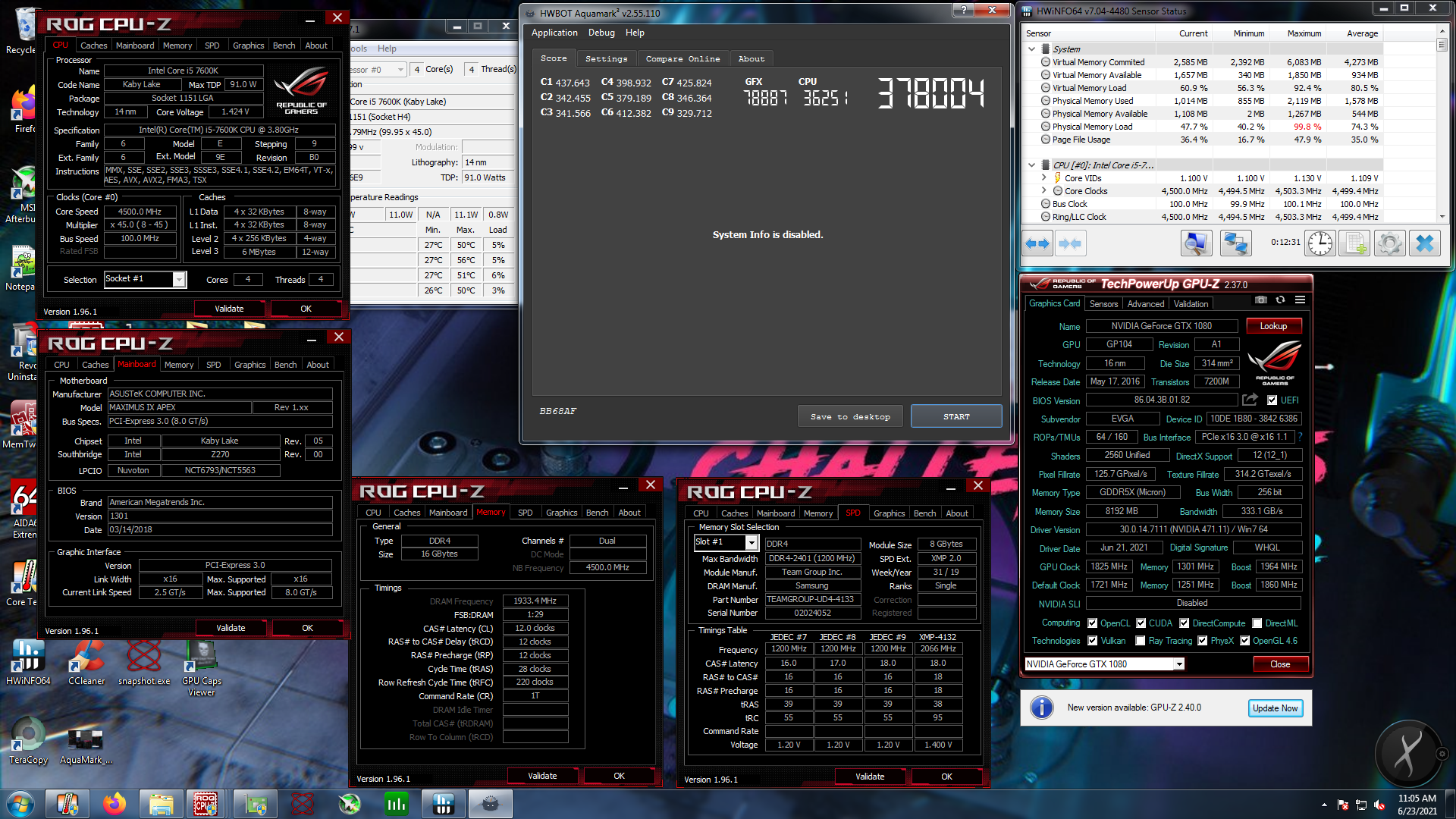This screenshot has width=1456, height=819.
Task: Click START in HWBOT Aquamark
Action: point(956,416)
